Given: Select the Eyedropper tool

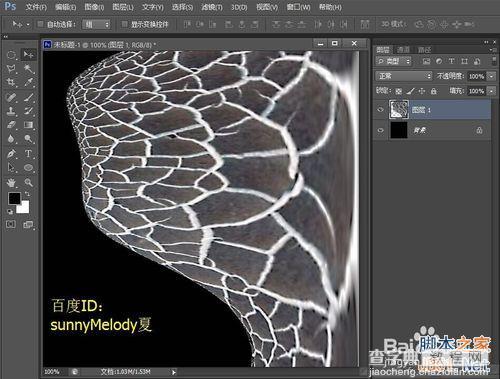Looking at the screenshot, I should (x=29, y=82).
